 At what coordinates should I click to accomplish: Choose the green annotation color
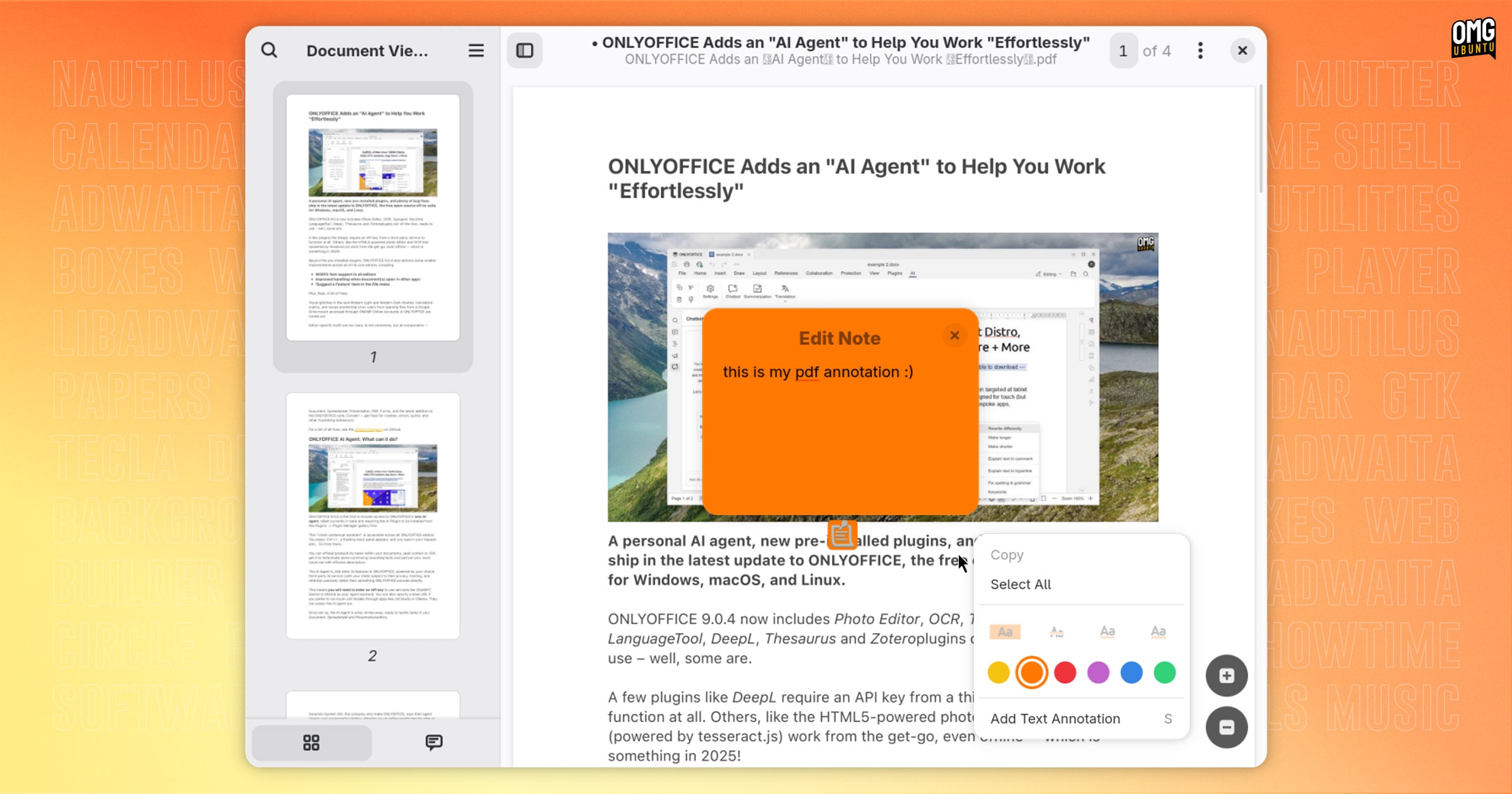[1165, 672]
